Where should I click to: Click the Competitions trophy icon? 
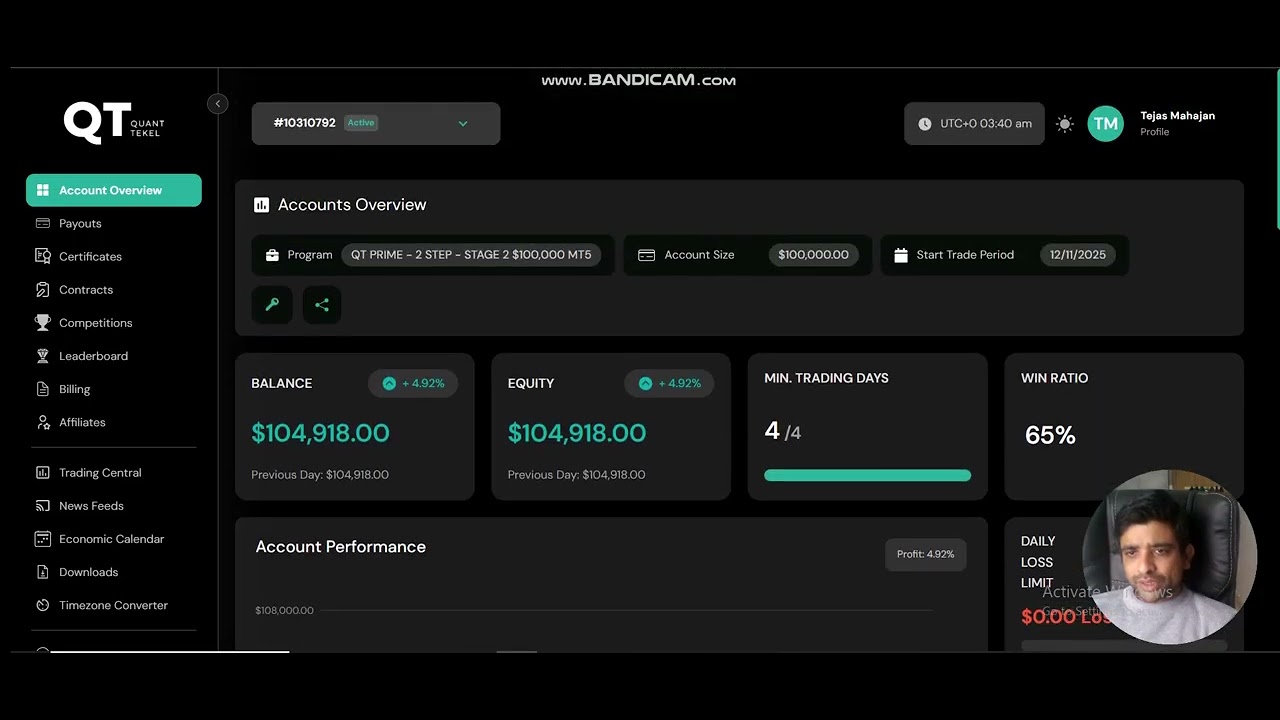click(x=43, y=323)
